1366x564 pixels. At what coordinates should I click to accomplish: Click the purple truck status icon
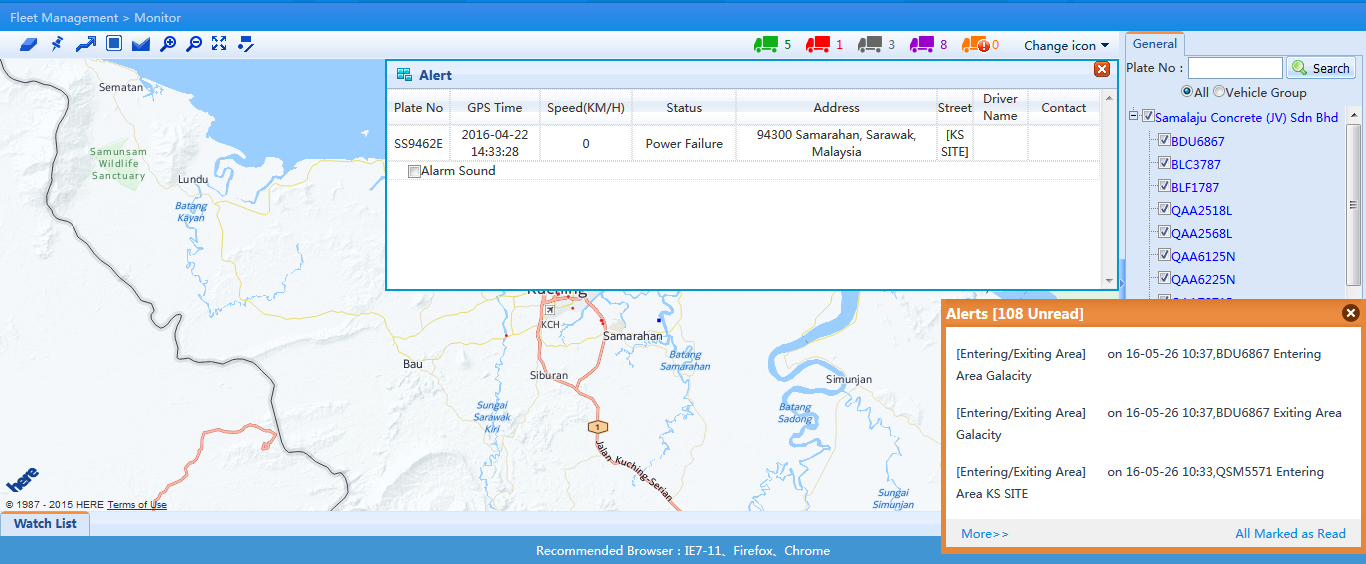pos(921,45)
